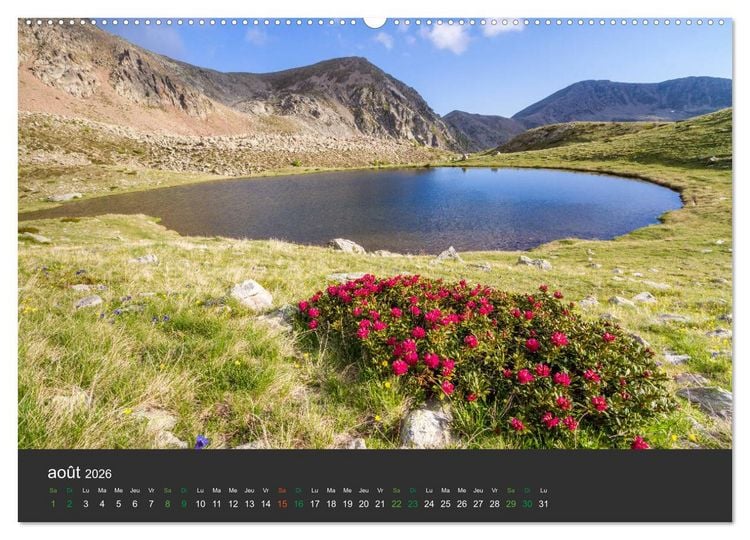Select day 3 in the calendar

(x=86, y=504)
